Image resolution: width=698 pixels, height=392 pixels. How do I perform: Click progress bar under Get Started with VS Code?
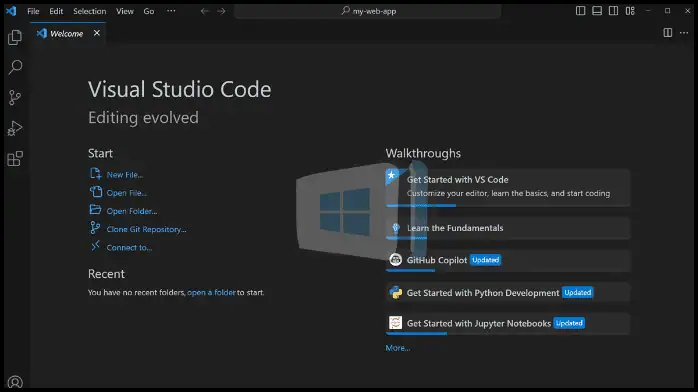click(x=421, y=206)
